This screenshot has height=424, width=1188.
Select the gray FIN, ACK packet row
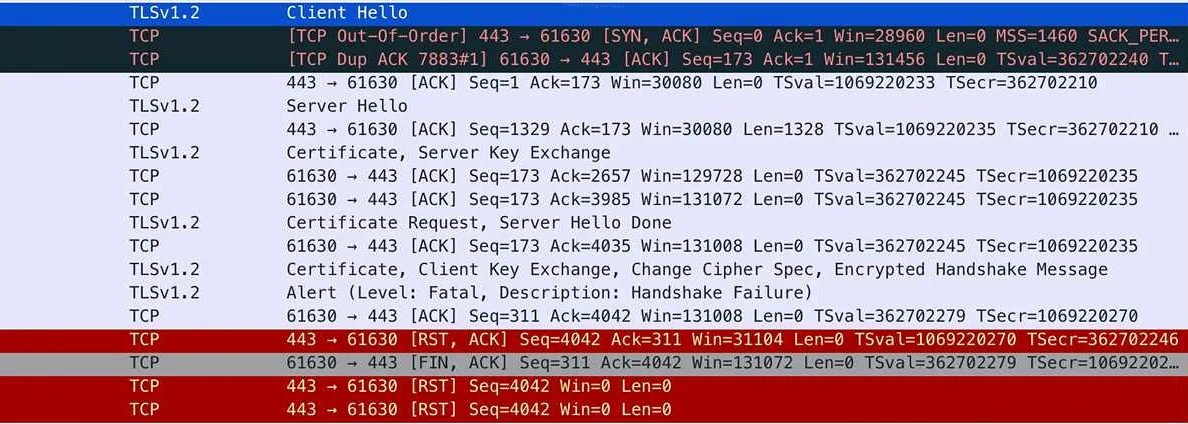[594, 363]
